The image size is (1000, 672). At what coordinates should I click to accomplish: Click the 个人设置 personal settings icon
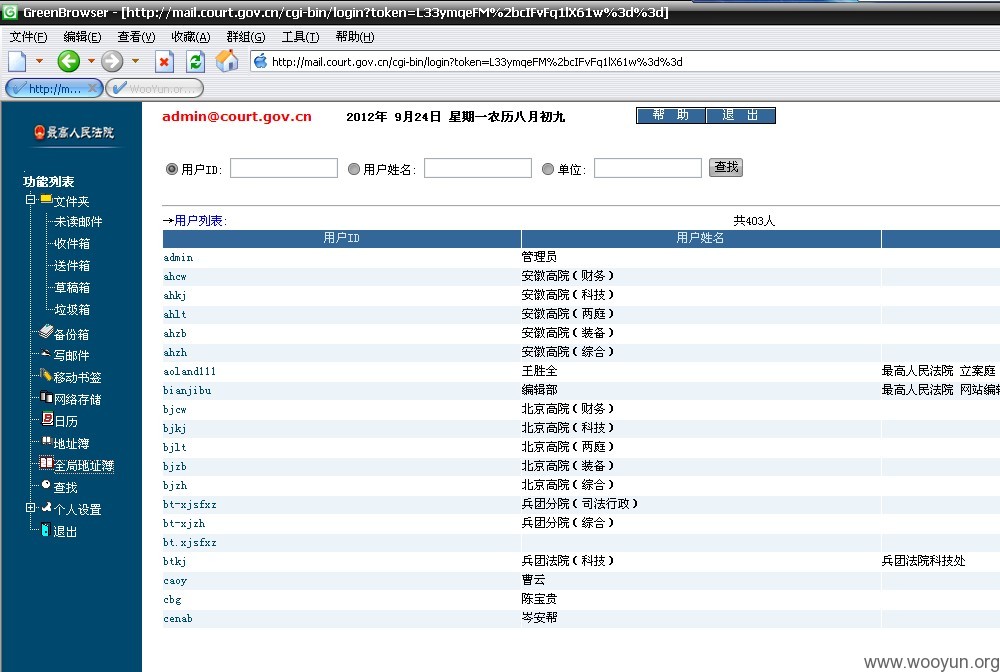click(47, 508)
